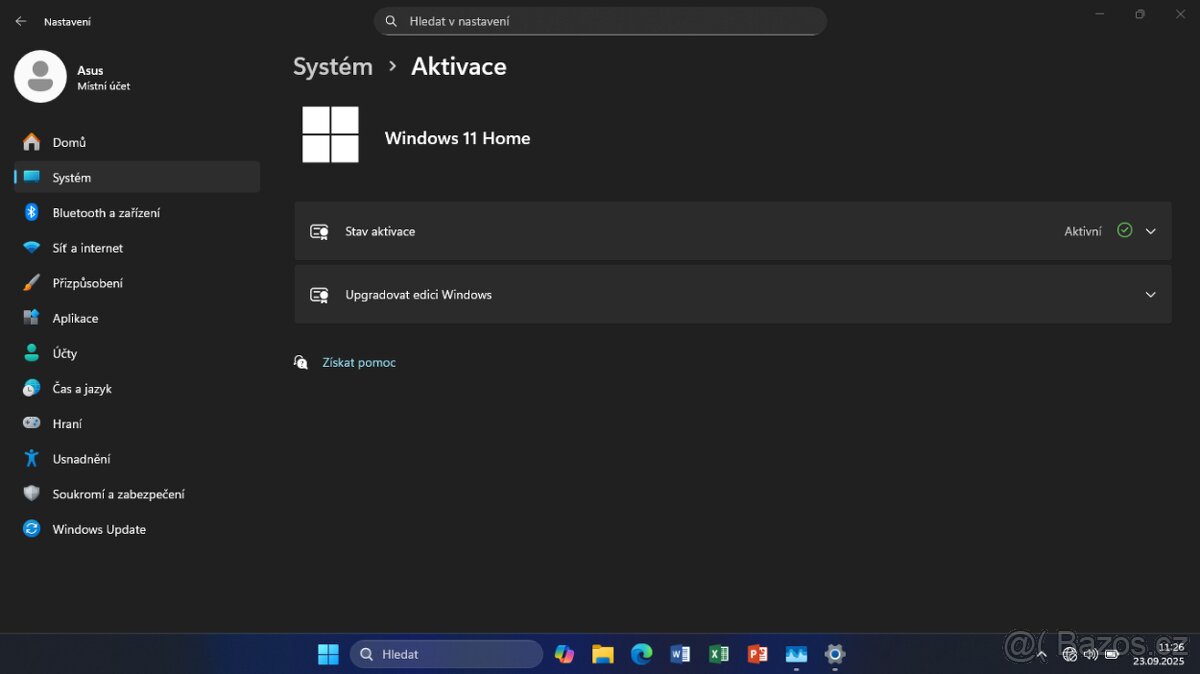Screen dimensions: 1200x674
Task: Launch Excel from the taskbar
Action: coord(719,653)
